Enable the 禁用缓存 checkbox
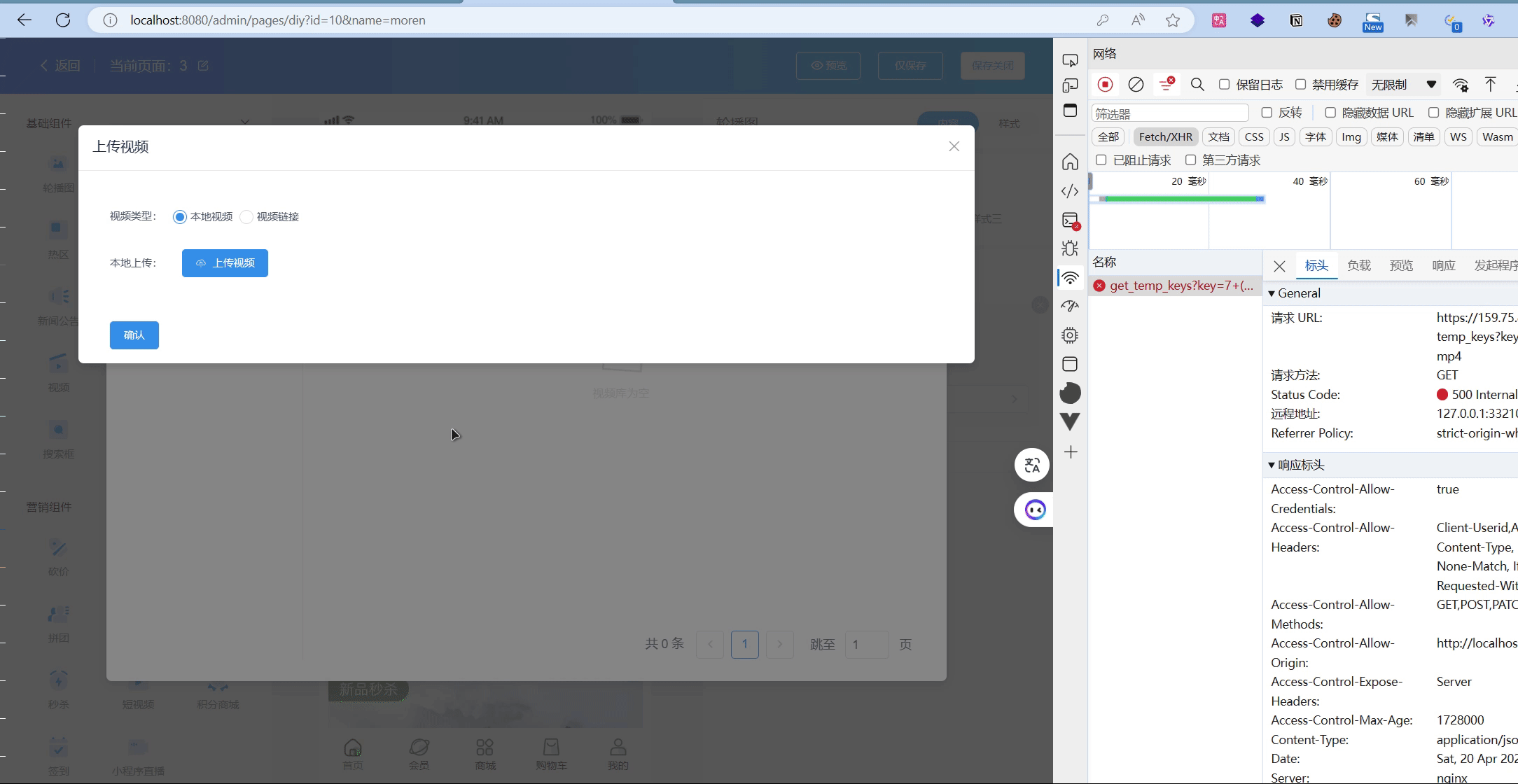The width and height of the screenshot is (1518, 784). [1301, 84]
